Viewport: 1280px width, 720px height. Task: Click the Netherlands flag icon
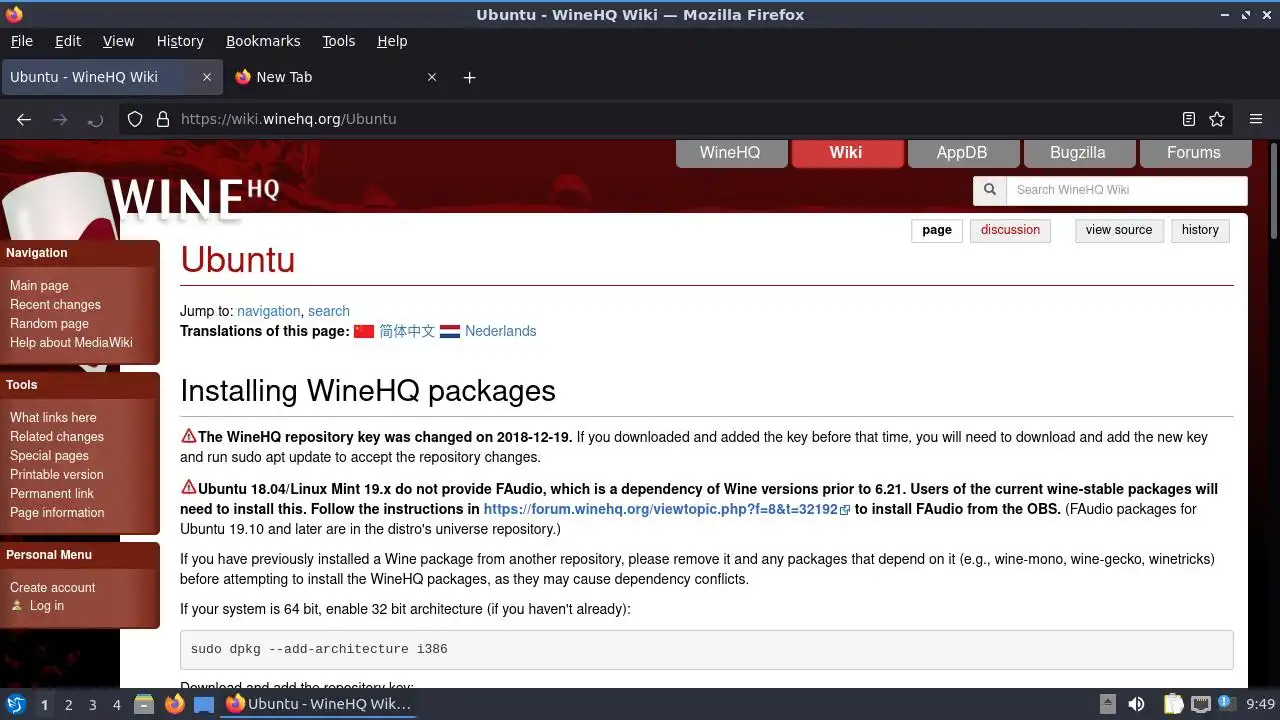coord(450,331)
